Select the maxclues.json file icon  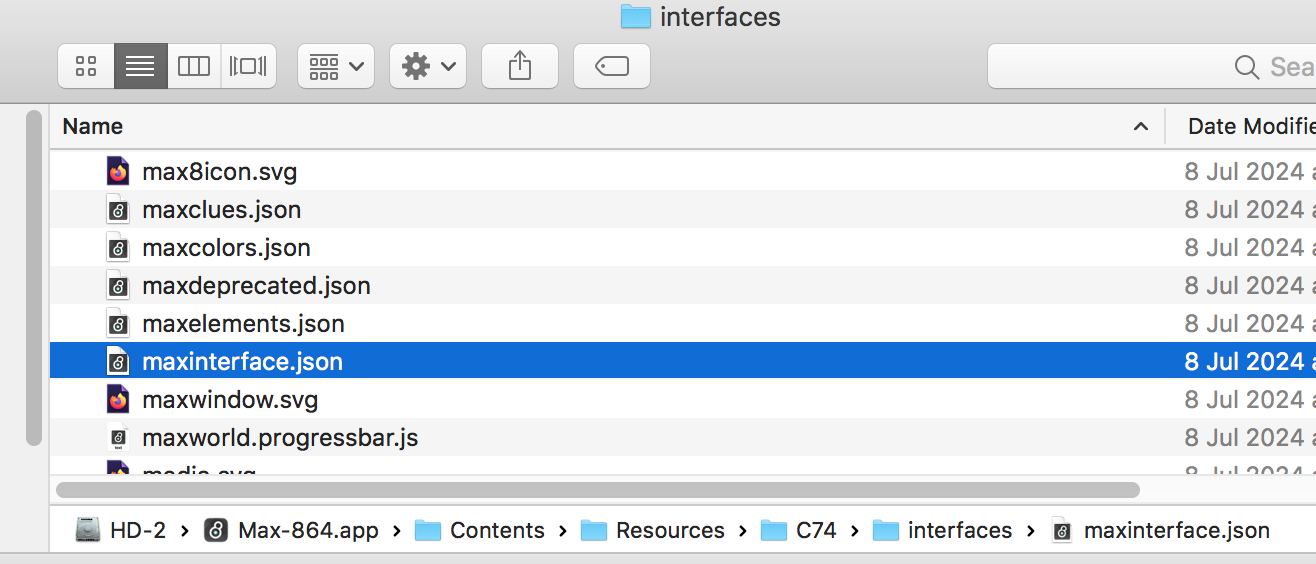click(x=118, y=210)
